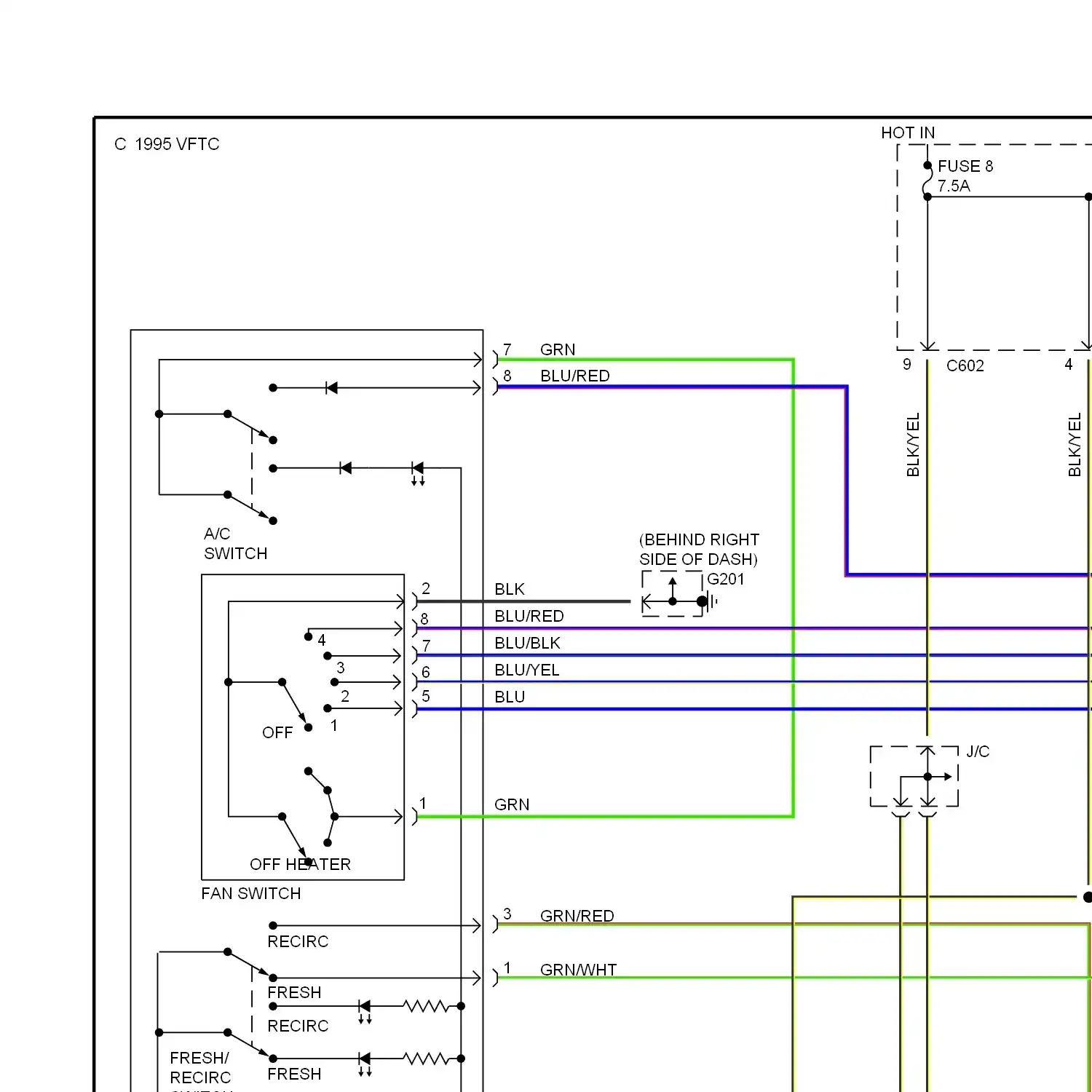1092x1092 pixels.
Task: Click the 'G201' ground label
Action: point(726,579)
